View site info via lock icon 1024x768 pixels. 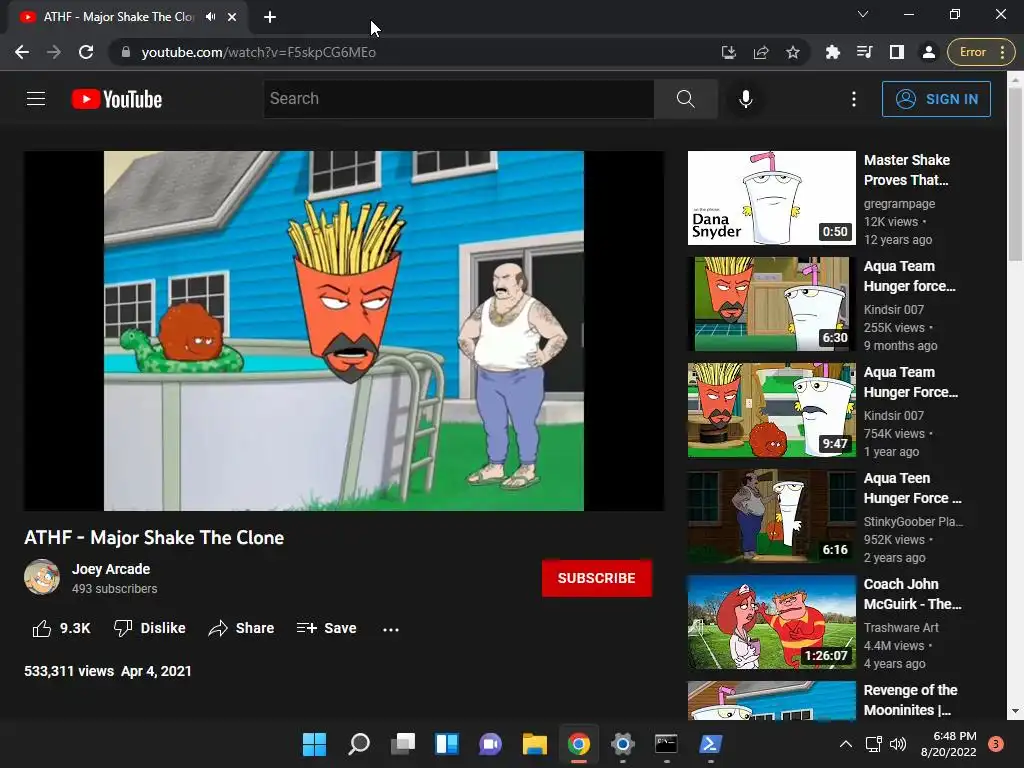click(126, 52)
